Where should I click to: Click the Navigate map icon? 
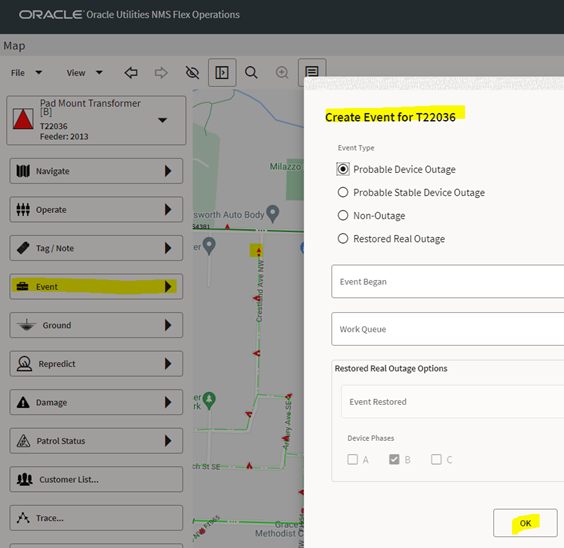(23, 171)
